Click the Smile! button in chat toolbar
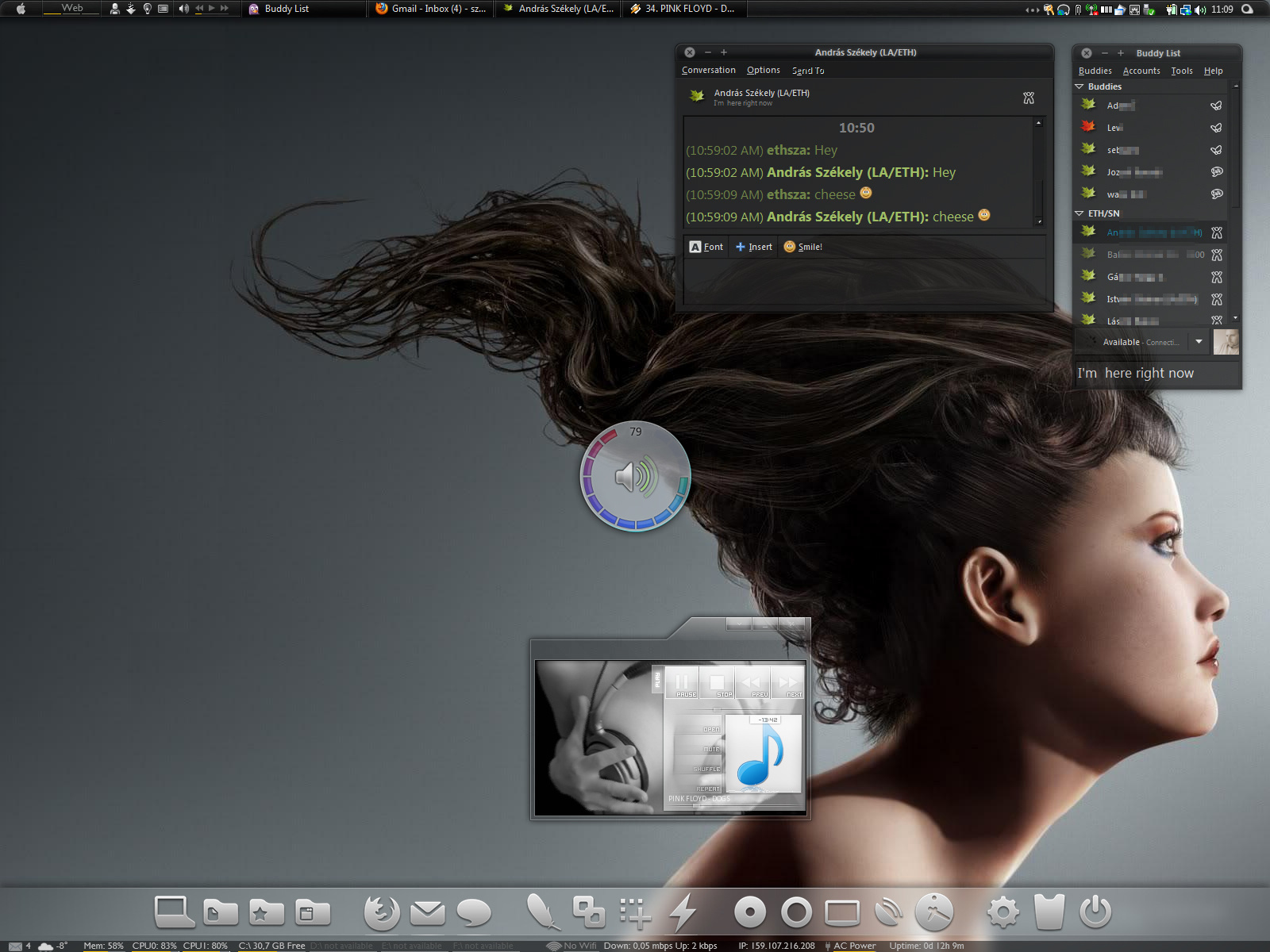1270x952 pixels. click(803, 247)
